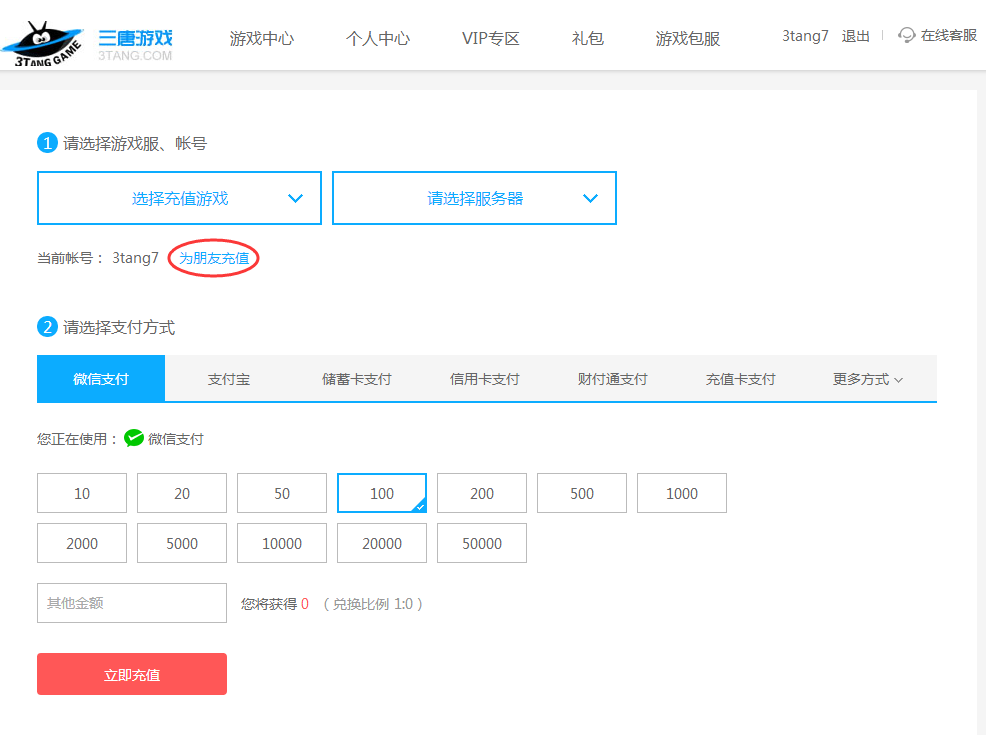Image resolution: width=986 pixels, height=735 pixels.
Task: Open the 请选择服务器 dropdown
Action: (474, 198)
